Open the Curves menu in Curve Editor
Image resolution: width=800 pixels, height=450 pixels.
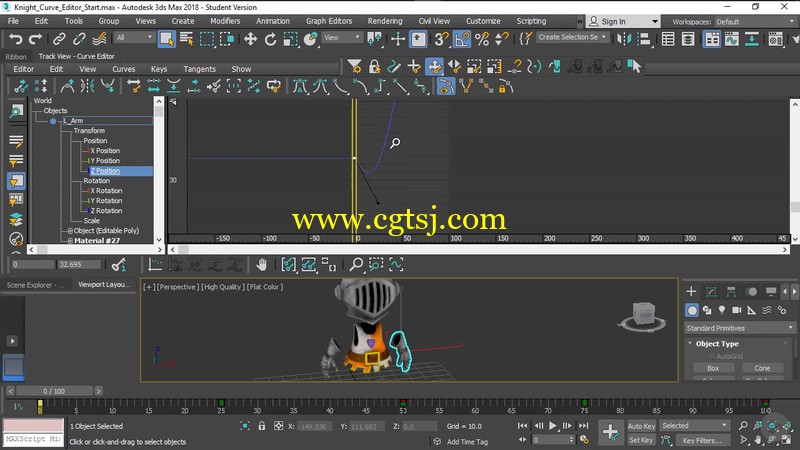pyautogui.click(x=123, y=69)
